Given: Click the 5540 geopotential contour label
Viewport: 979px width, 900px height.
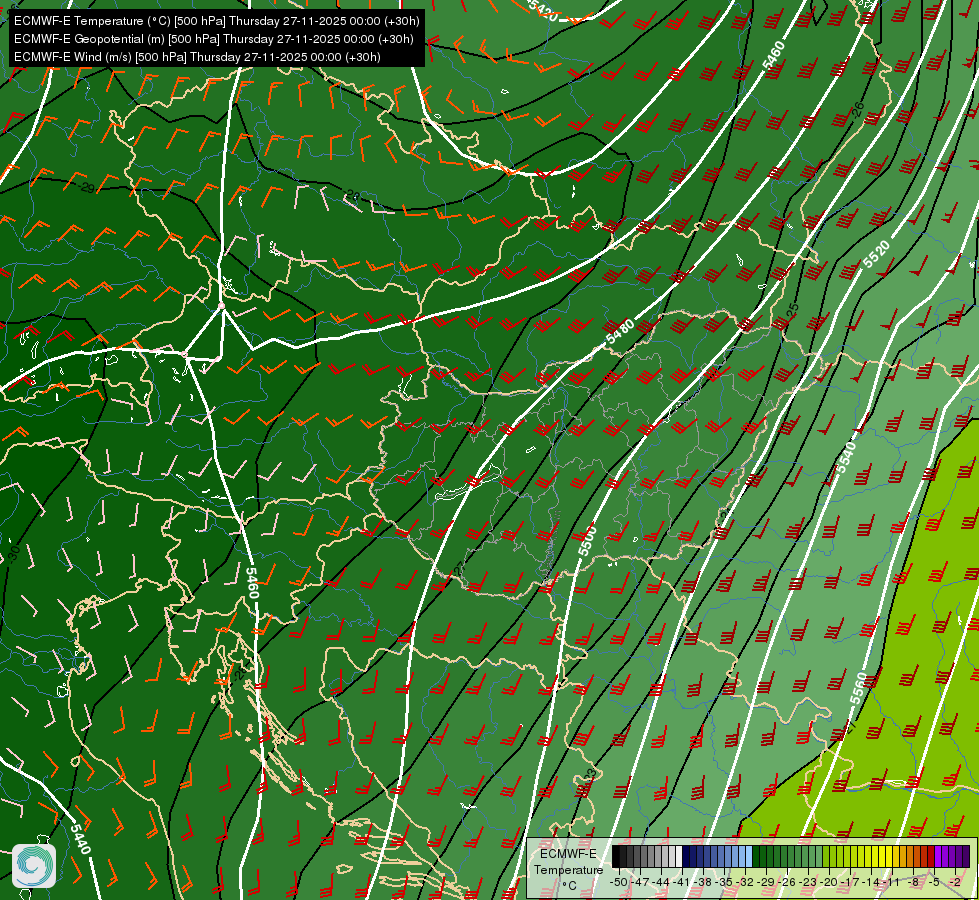Looking at the screenshot, I should [847, 456].
